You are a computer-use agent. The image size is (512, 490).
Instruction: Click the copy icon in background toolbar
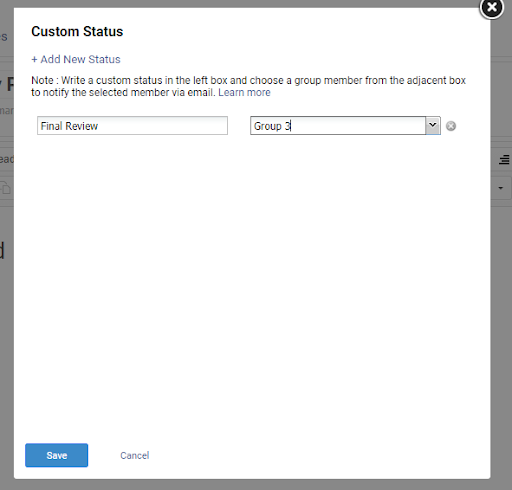coord(6,188)
